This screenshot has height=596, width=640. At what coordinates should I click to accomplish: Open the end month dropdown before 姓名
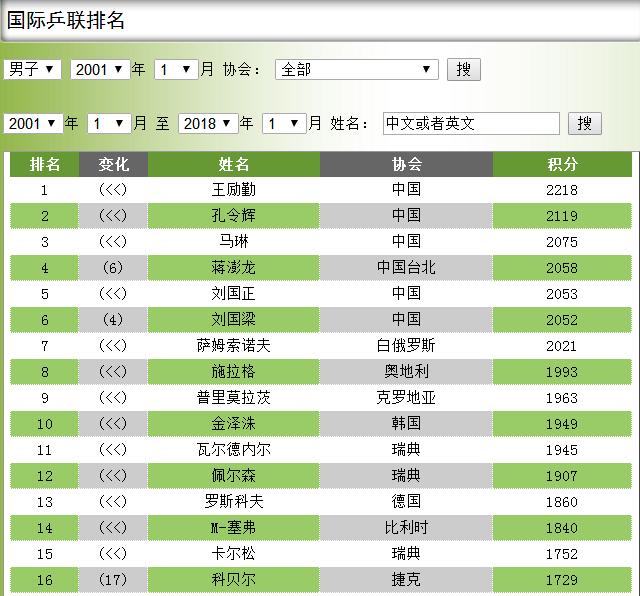(x=284, y=123)
